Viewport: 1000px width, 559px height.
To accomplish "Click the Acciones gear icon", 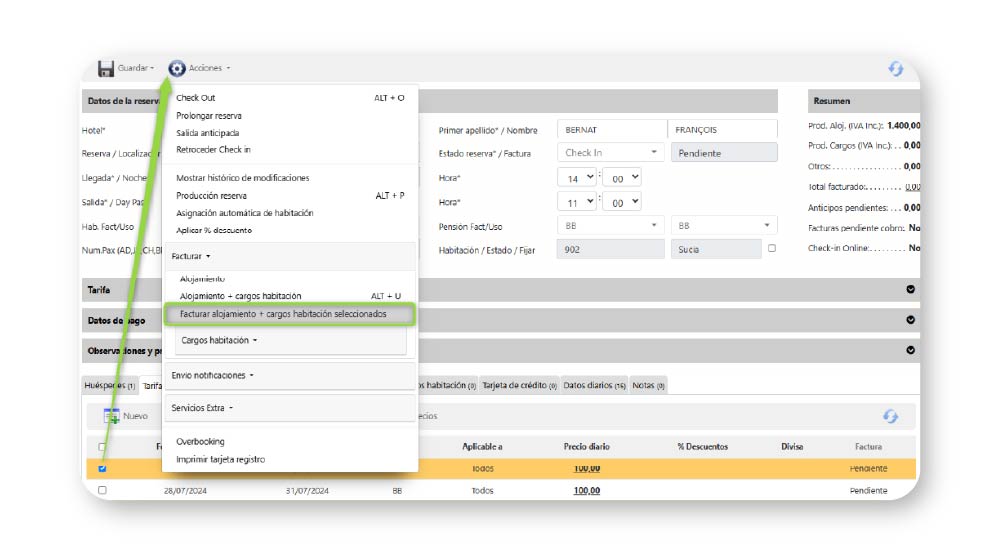I will point(177,69).
